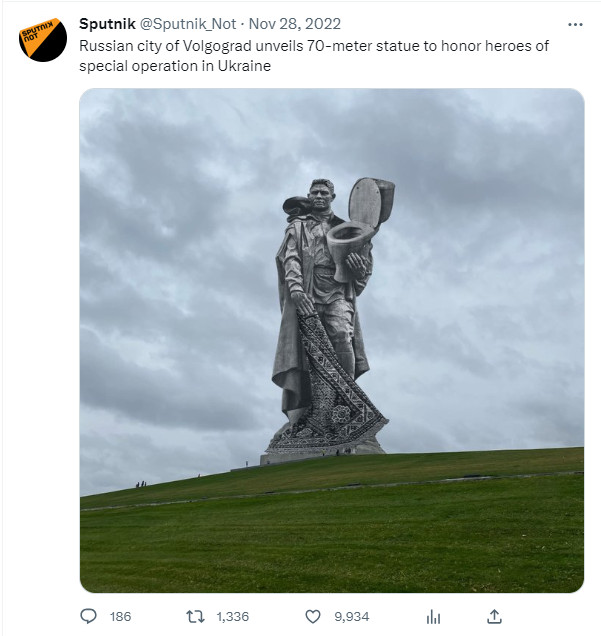Like the tweet with the heart icon

click(x=313, y=617)
